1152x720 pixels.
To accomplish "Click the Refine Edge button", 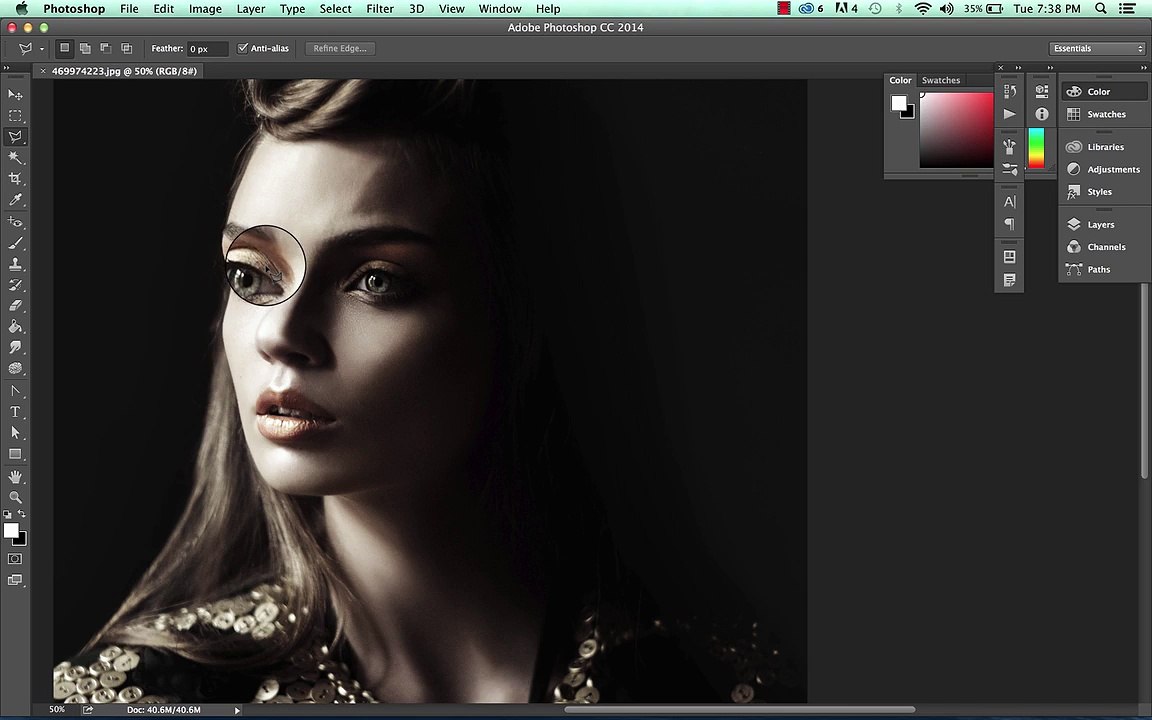I will point(339,48).
